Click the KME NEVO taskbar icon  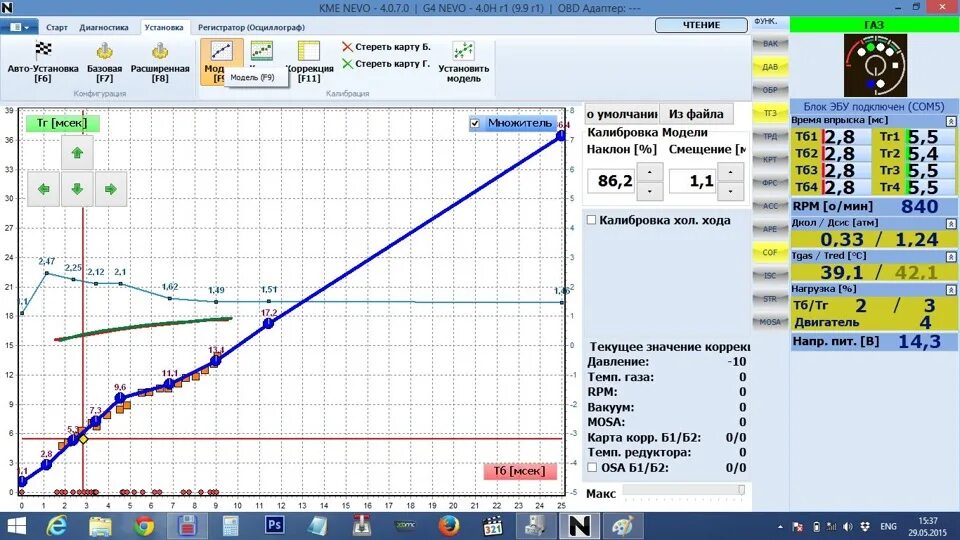579,526
